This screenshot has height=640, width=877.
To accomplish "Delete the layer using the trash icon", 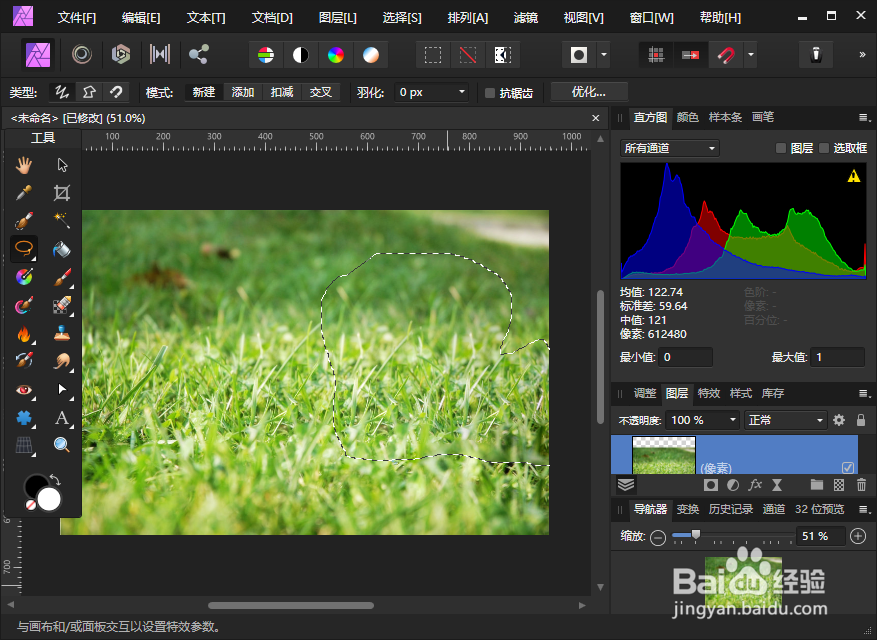I will 861,483.
